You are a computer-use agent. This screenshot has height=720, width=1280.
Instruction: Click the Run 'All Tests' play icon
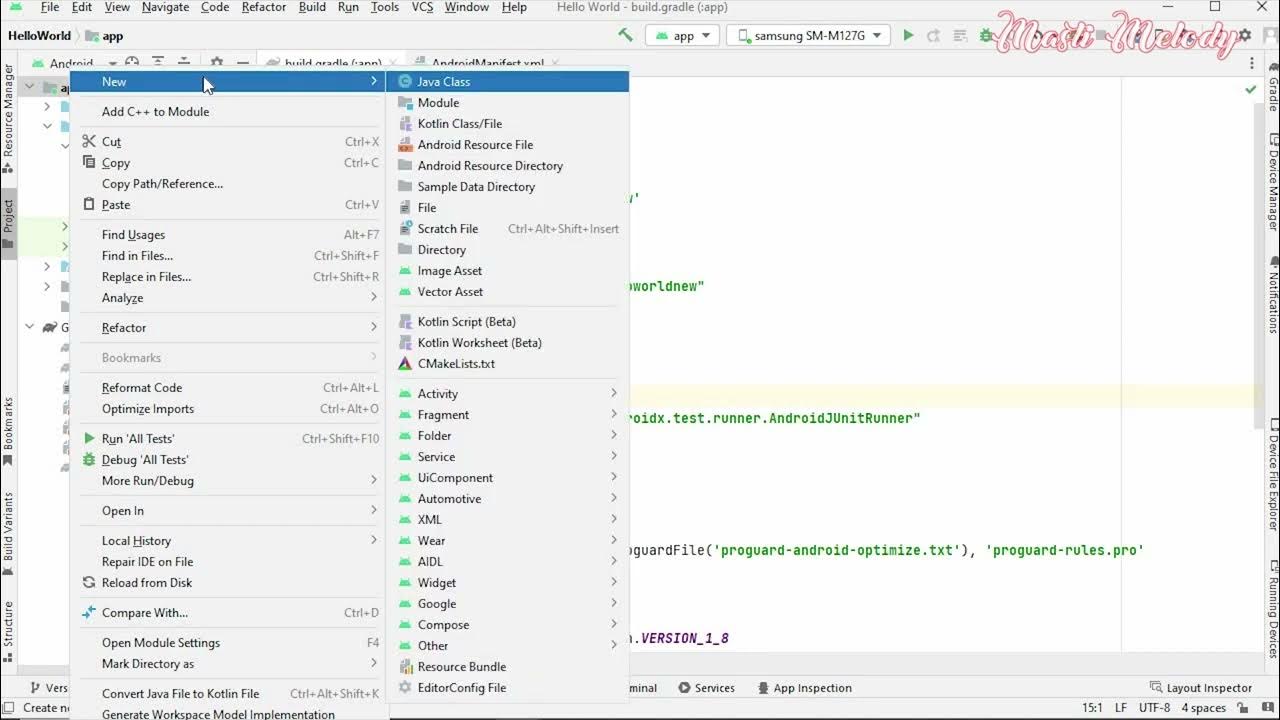pos(89,439)
